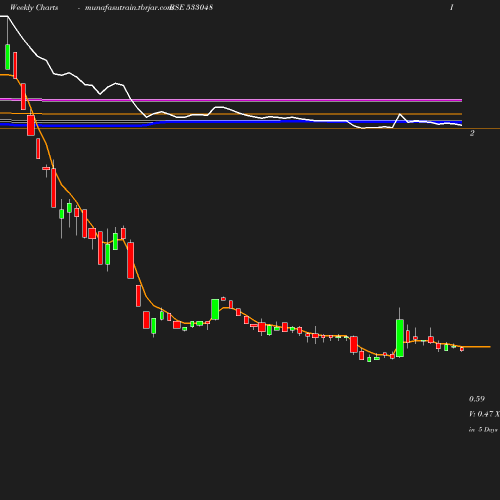500x500 pixels.
Task: Click the axis label '1' at top
Action: 452,7
